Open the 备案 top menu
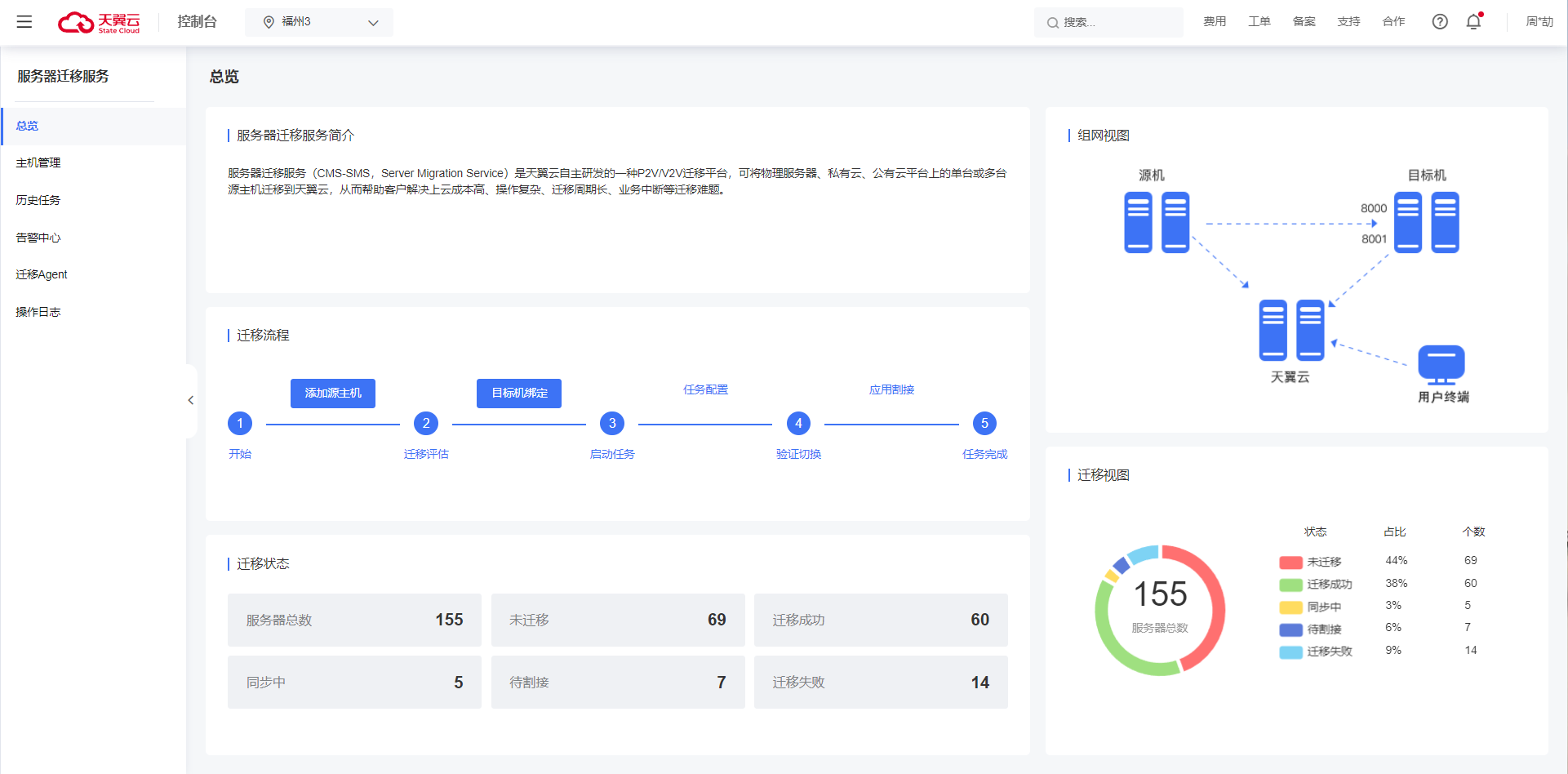The height and width of the screenshot is (774, 1568). [x=1304, y=22]
